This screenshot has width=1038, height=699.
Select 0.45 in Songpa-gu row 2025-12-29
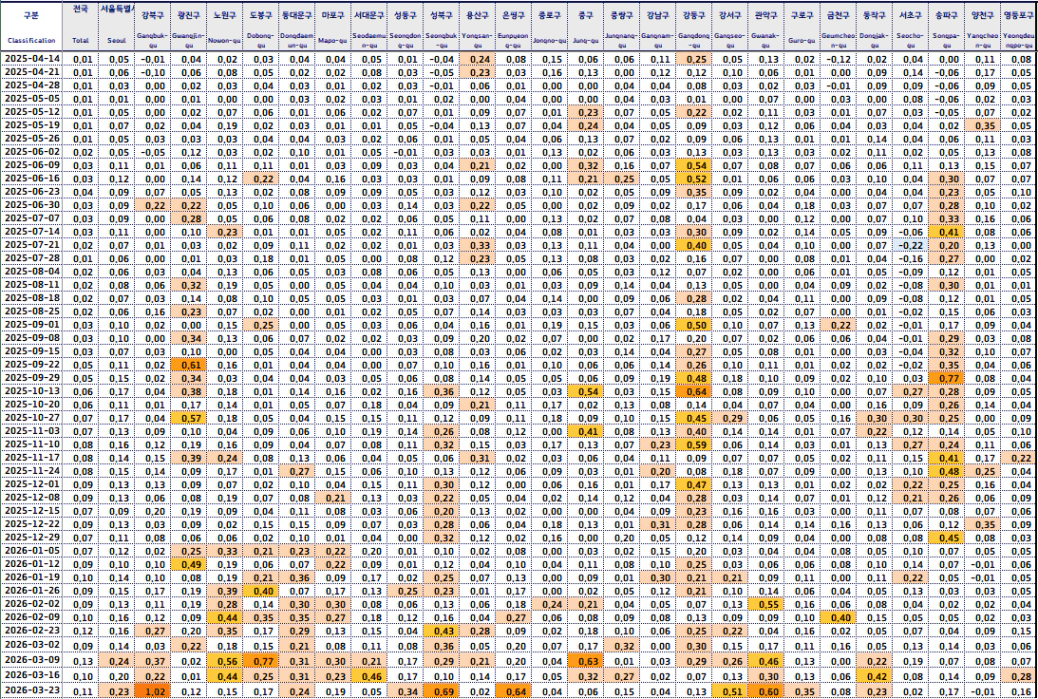pos(945,537)
